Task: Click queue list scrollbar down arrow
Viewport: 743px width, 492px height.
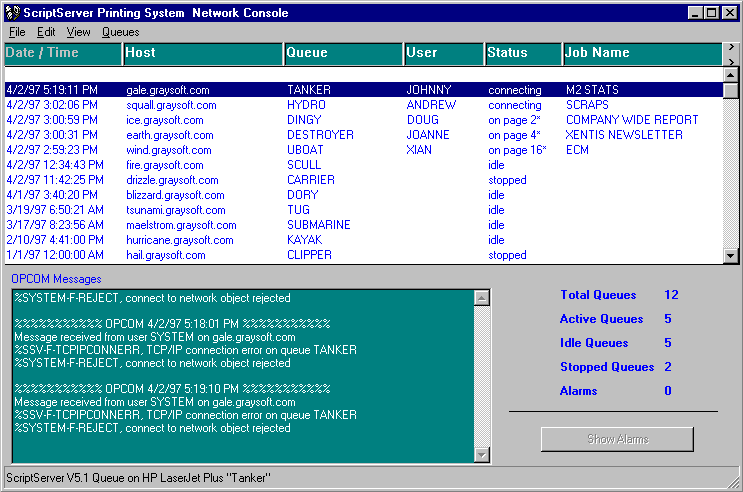Action: pos(731,256)
